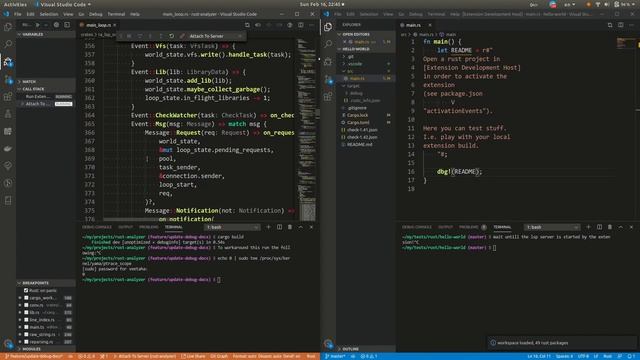This screenshot has width=640, height=360.
Task: Expand the WATCH section
Action: [46, 82]
